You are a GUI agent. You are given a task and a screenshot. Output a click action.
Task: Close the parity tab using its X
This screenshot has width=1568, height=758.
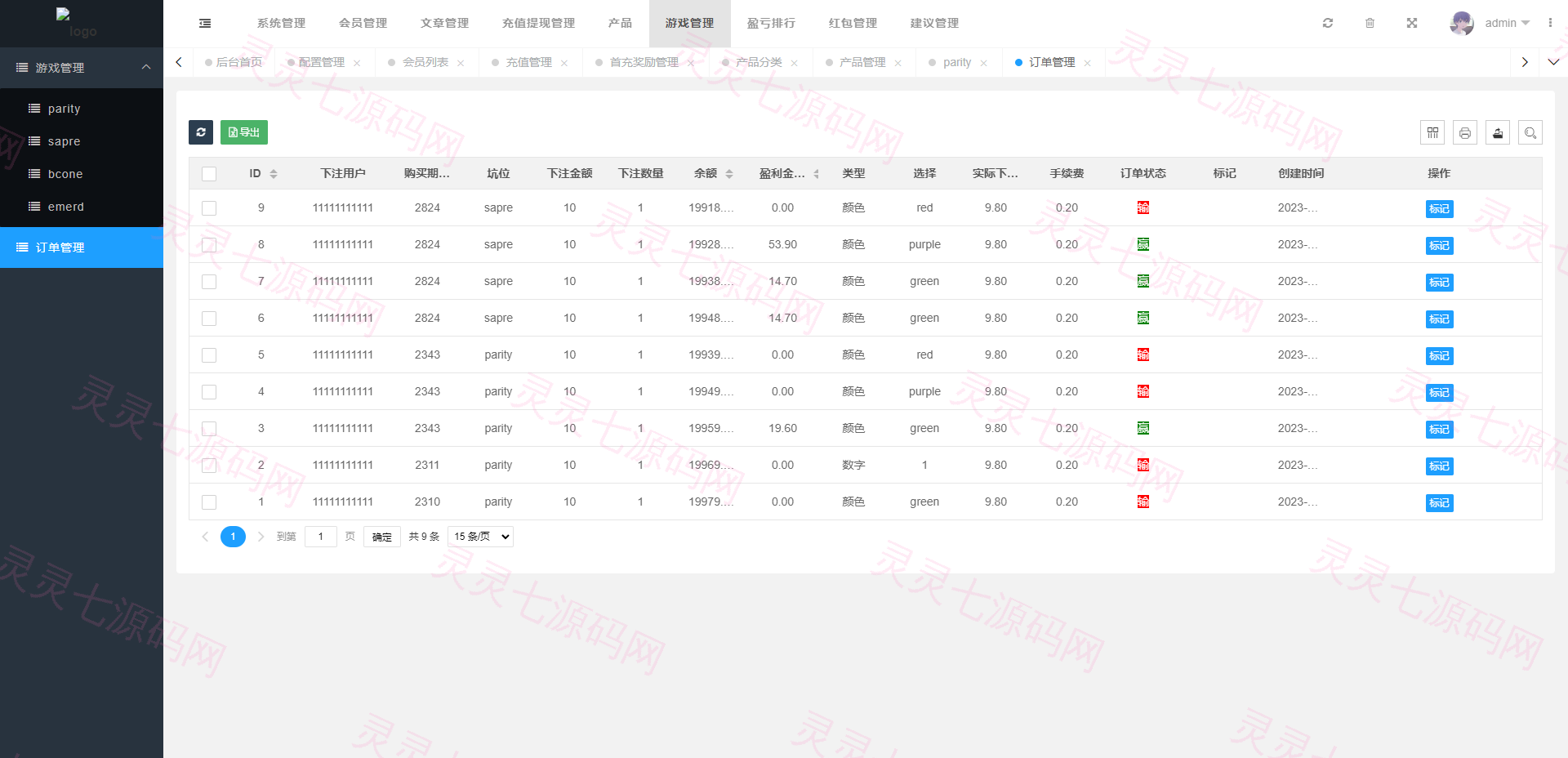[983, 63]
